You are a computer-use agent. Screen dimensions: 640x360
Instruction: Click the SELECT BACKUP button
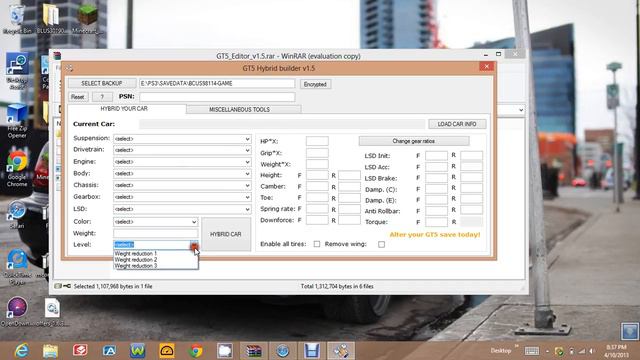pyautogui.click(x=102, y=83)
